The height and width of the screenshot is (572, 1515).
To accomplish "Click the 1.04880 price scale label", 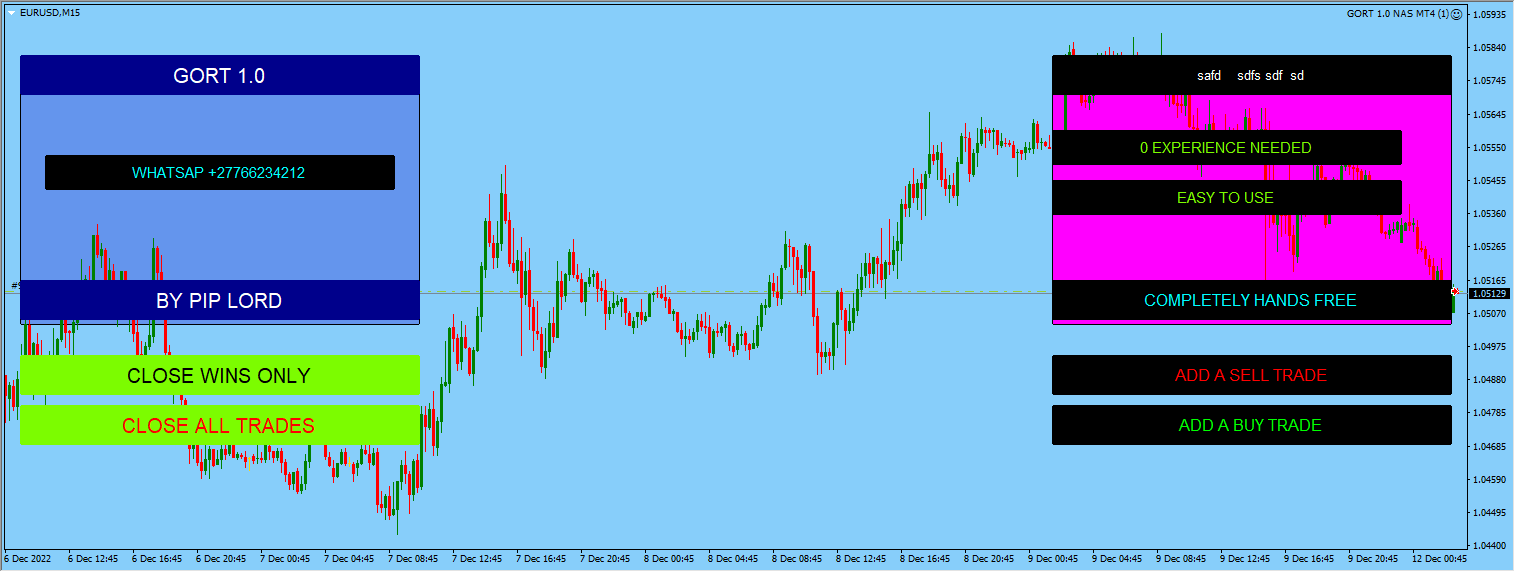I will coord(1490,380).
